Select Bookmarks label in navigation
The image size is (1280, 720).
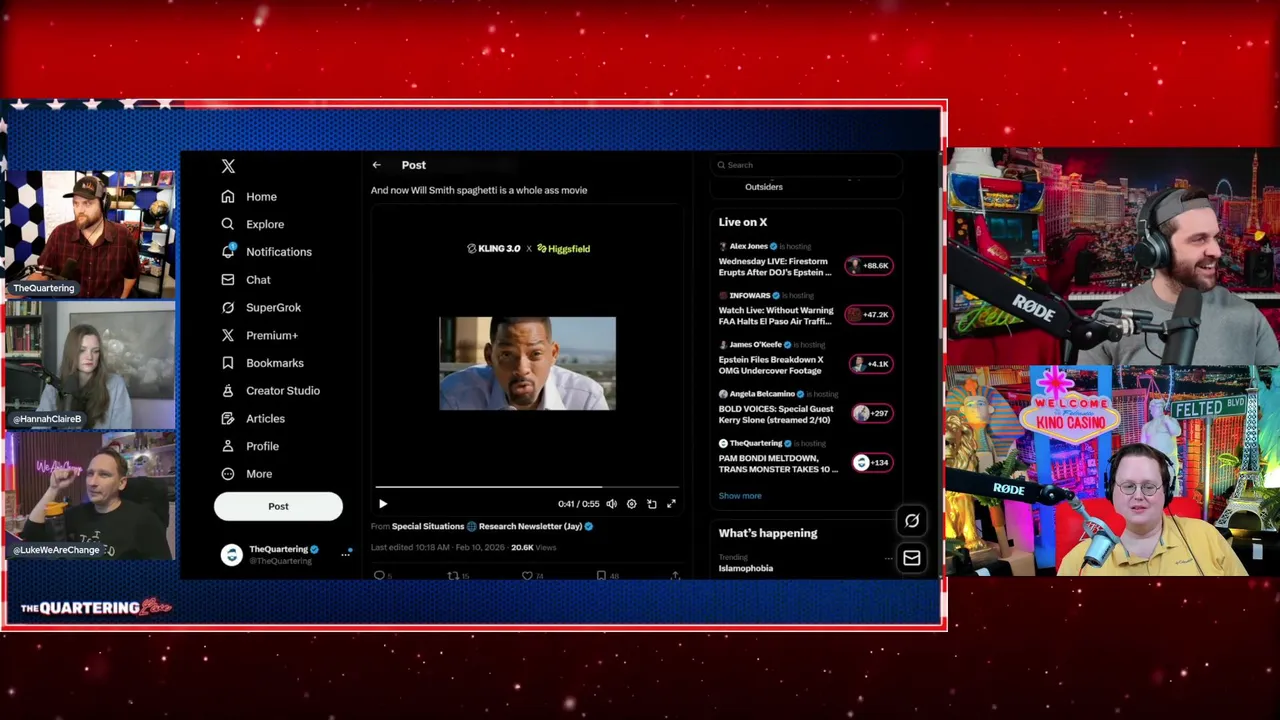275,363
